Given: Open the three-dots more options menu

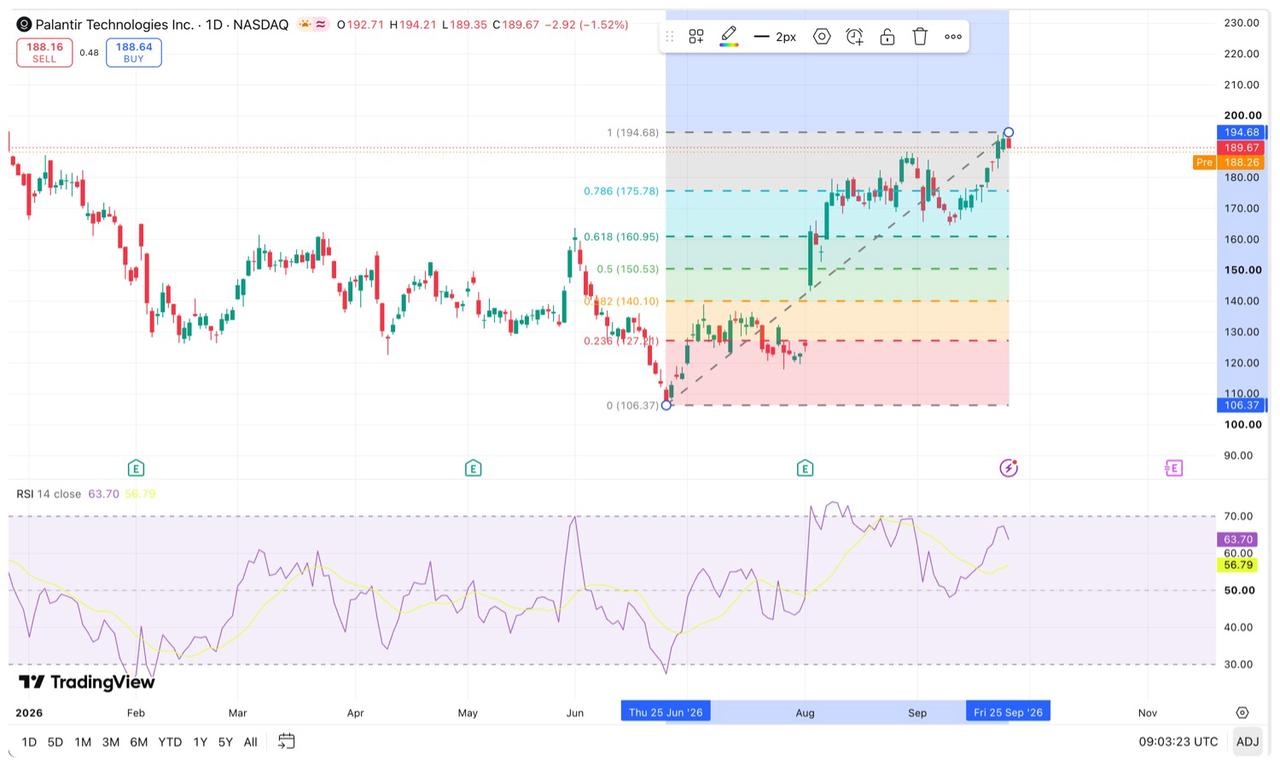Looking at the screenshot, I should [x=953, y=36].
